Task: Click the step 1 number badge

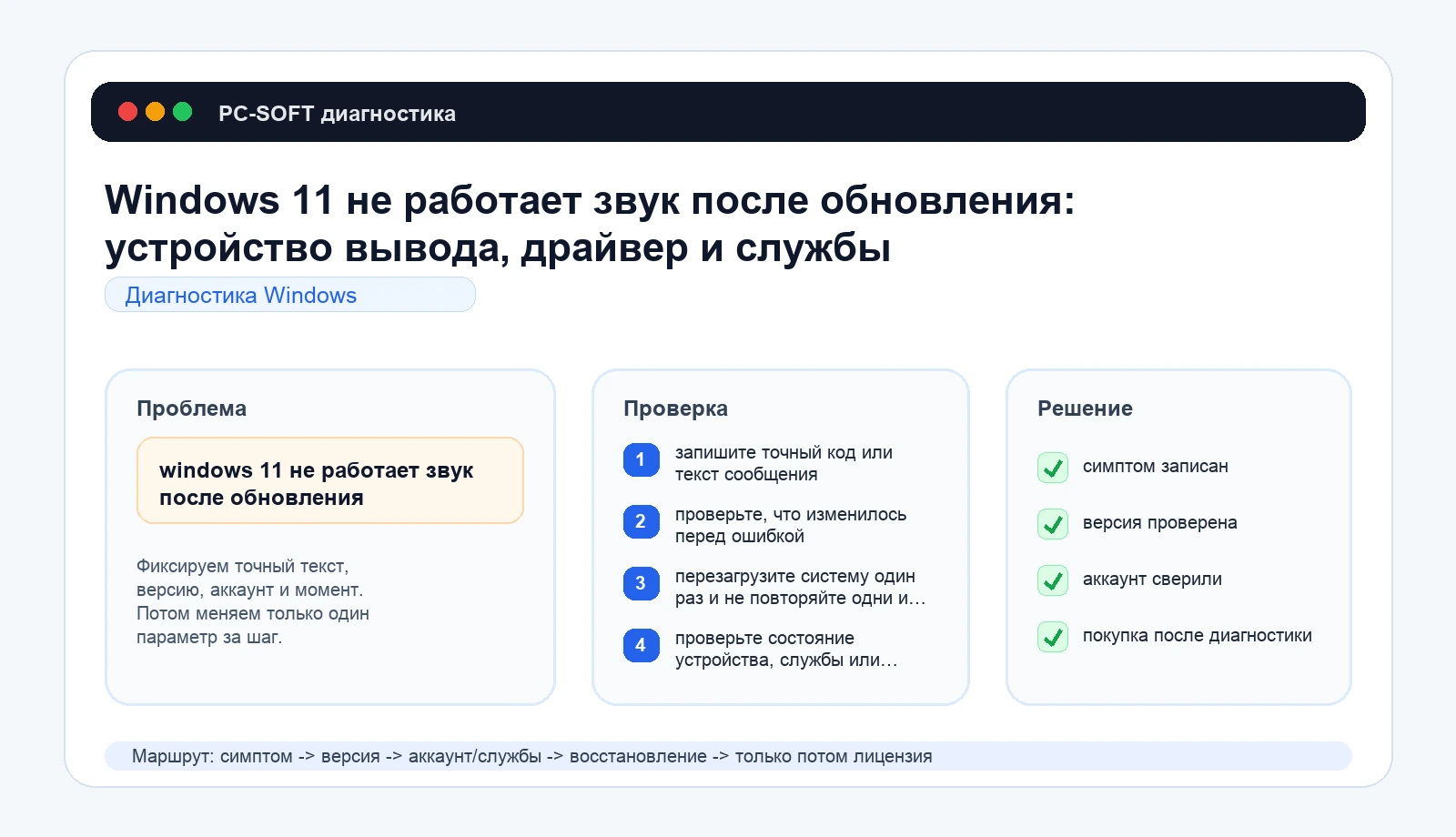Action: tap(641, 459)
